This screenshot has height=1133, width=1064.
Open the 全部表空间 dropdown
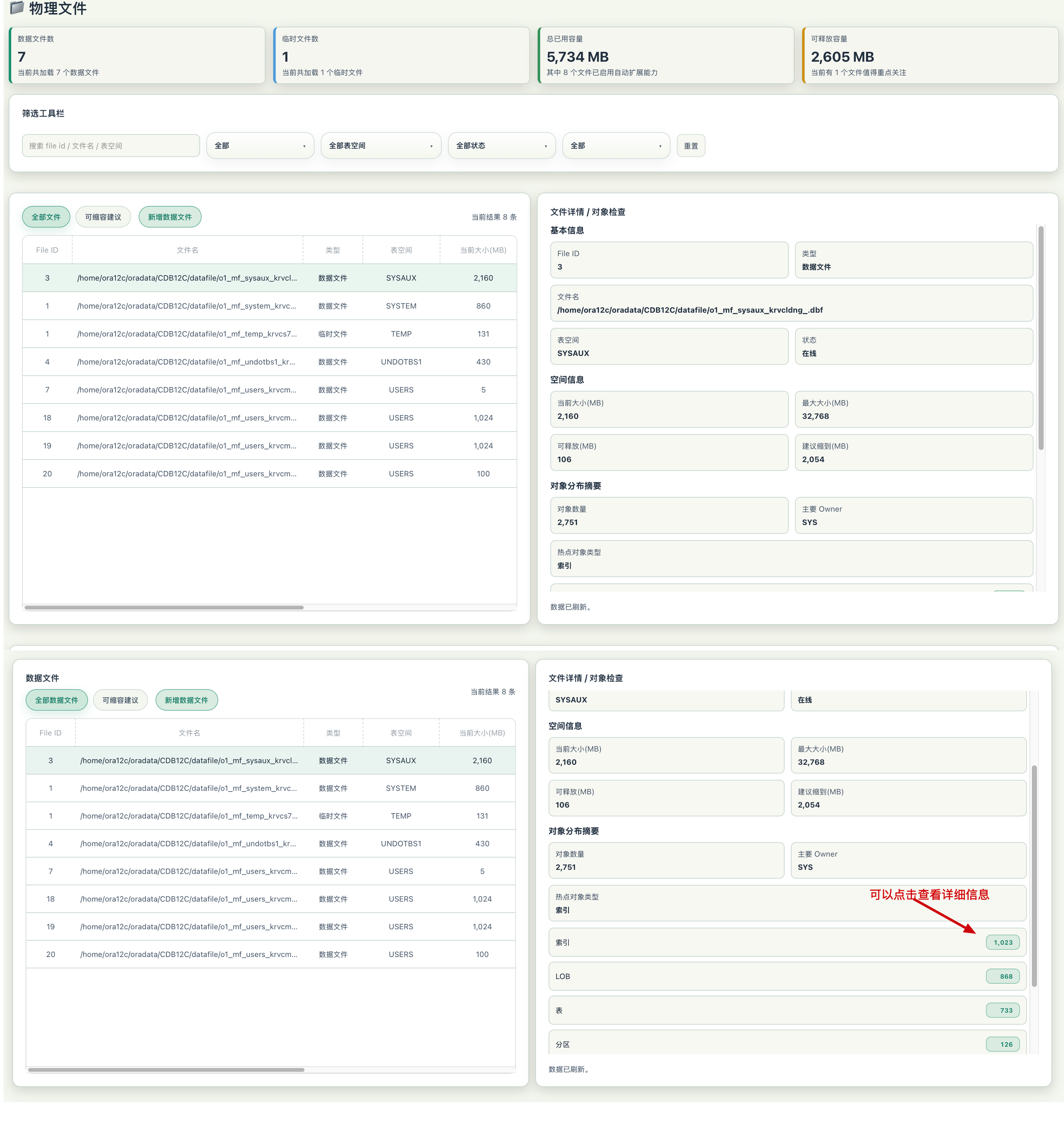coord(381,146)
